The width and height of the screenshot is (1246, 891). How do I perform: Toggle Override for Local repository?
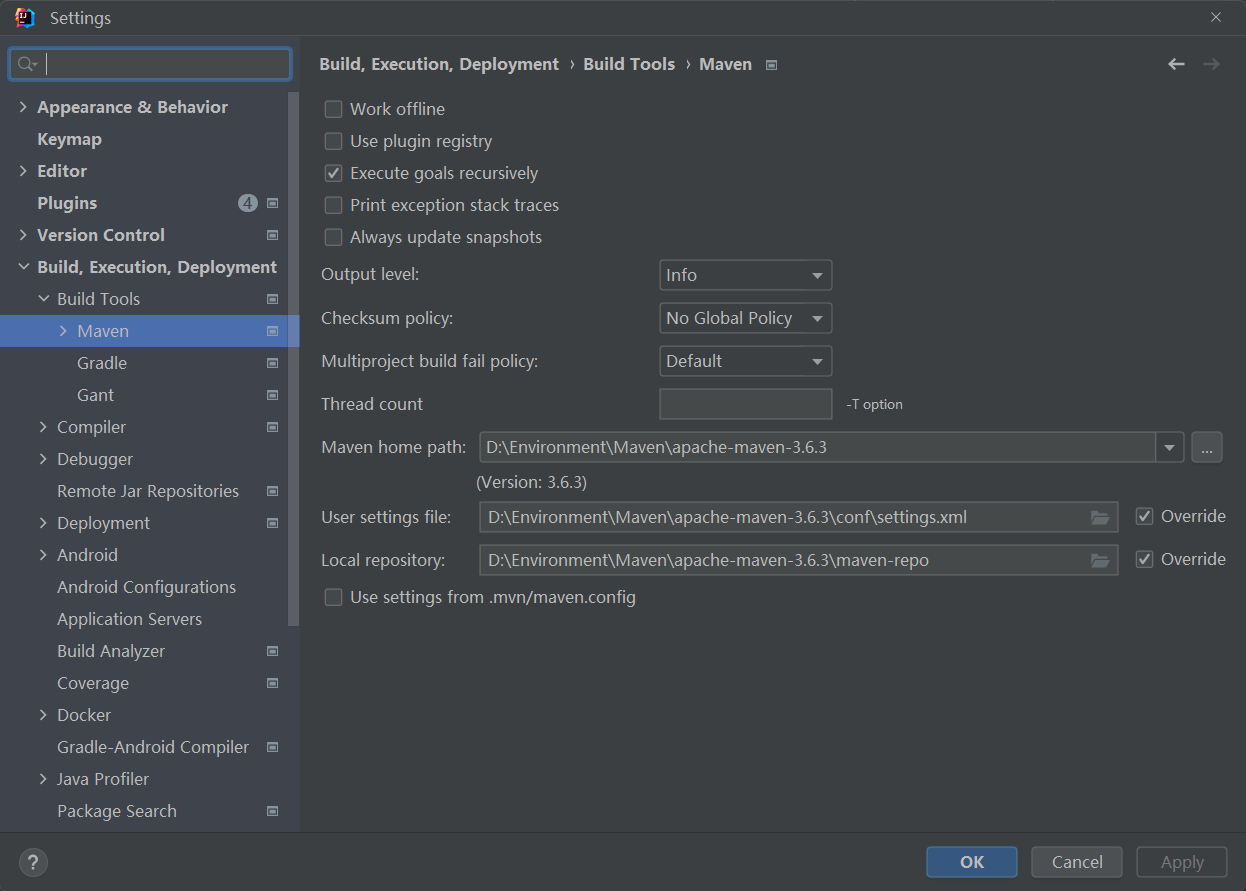tap(1145, 560)
